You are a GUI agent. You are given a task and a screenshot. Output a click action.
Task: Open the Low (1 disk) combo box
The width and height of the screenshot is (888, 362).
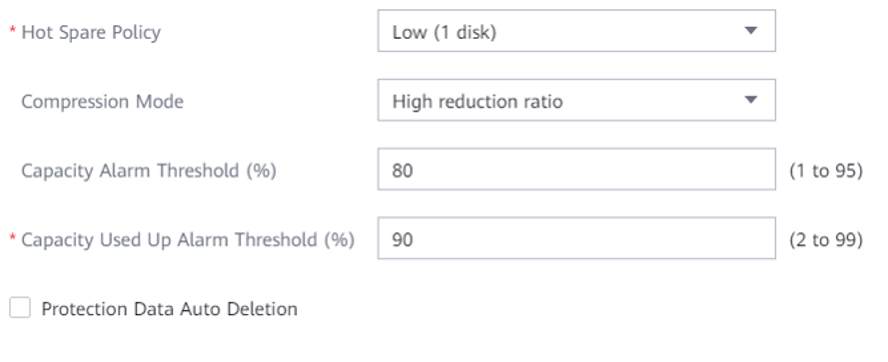(577, 31)
